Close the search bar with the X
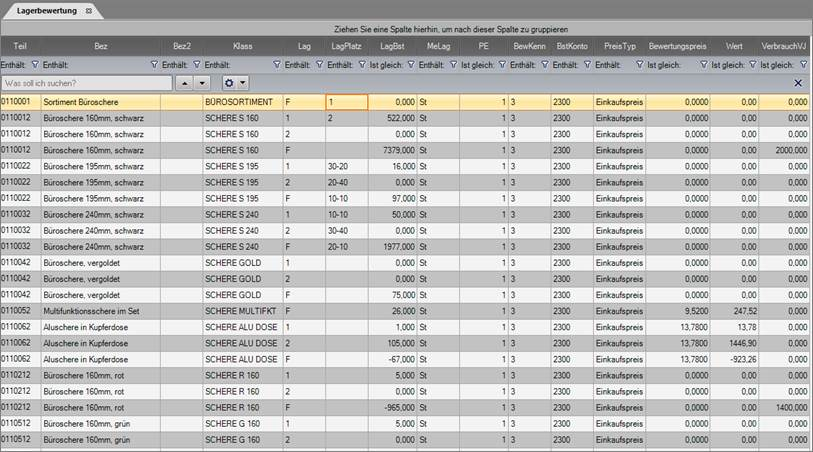Viewport: 813px width, 452px height. pos(798,82)
